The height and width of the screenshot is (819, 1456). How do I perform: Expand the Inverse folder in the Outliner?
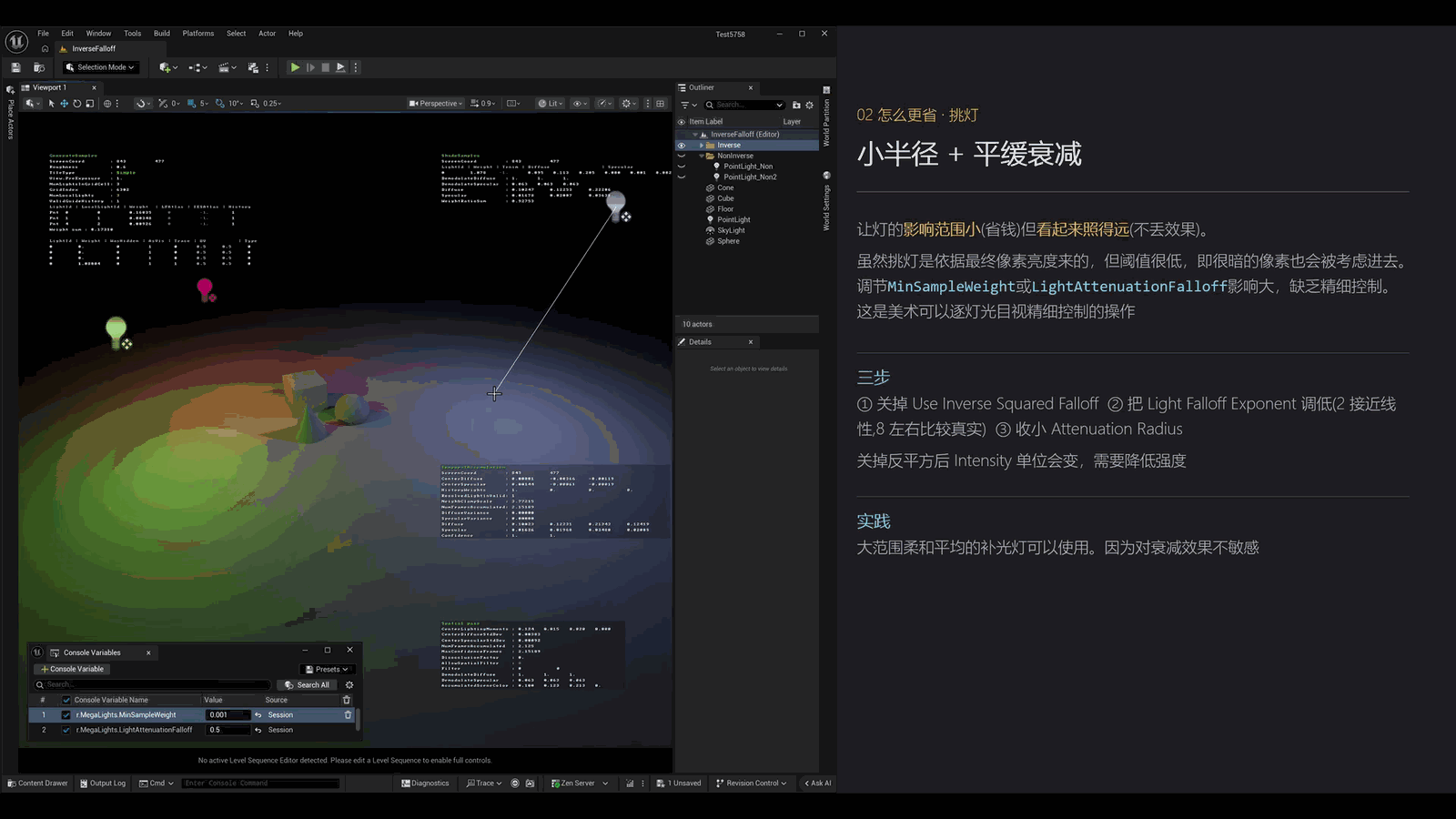(701, 146)
